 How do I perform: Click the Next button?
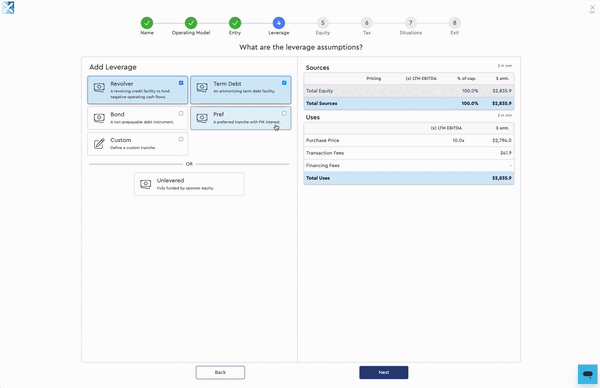pyautogui.click(x=383, y=372)
